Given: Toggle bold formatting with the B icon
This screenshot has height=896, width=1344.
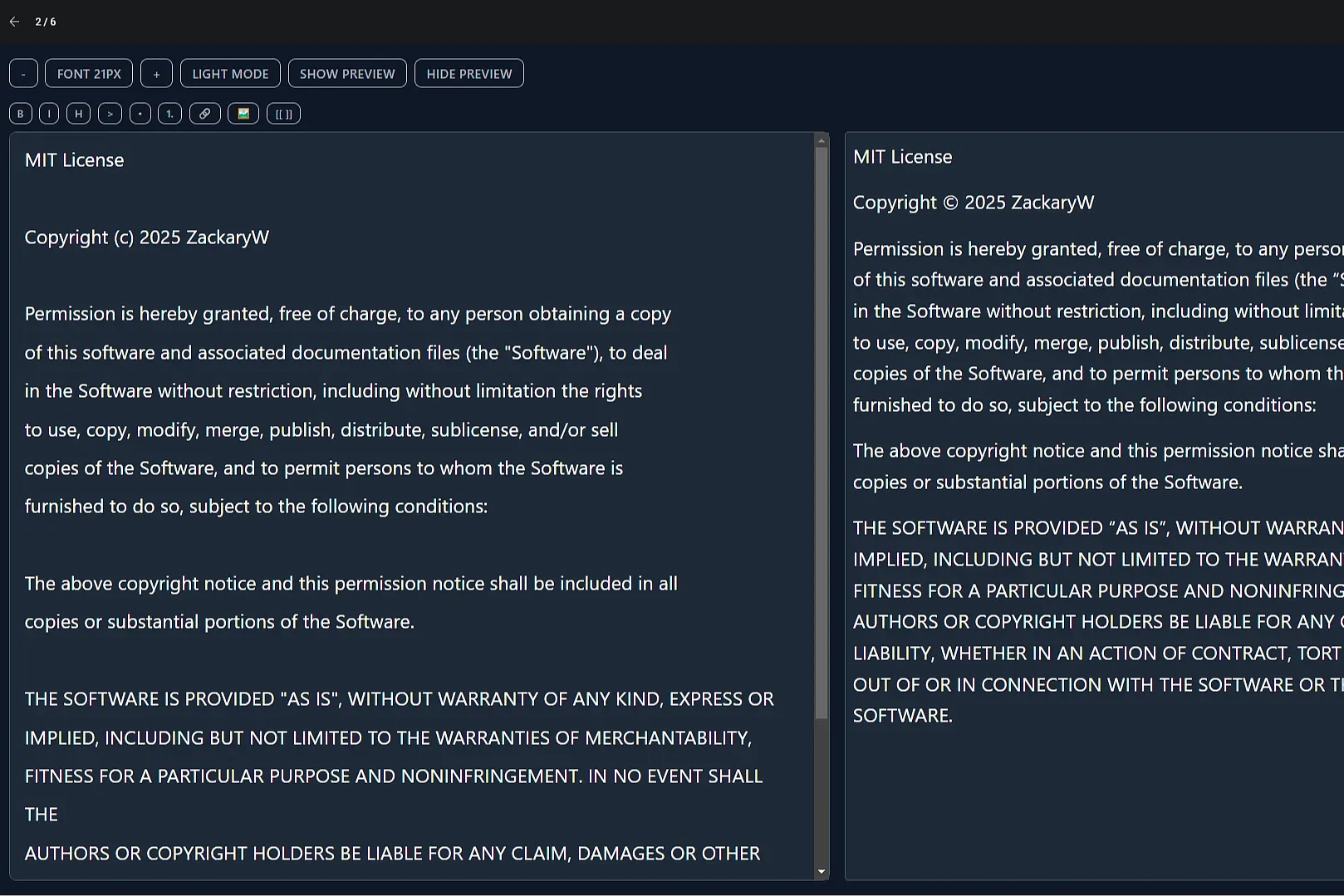Looking at the screenshot, I should [20, 113].
